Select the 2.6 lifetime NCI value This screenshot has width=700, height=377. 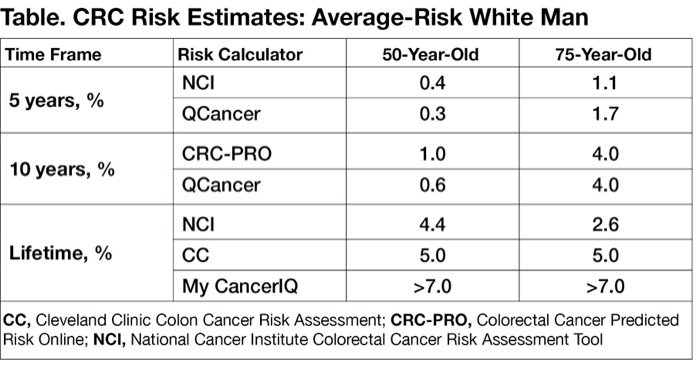[x=605, y=224]
